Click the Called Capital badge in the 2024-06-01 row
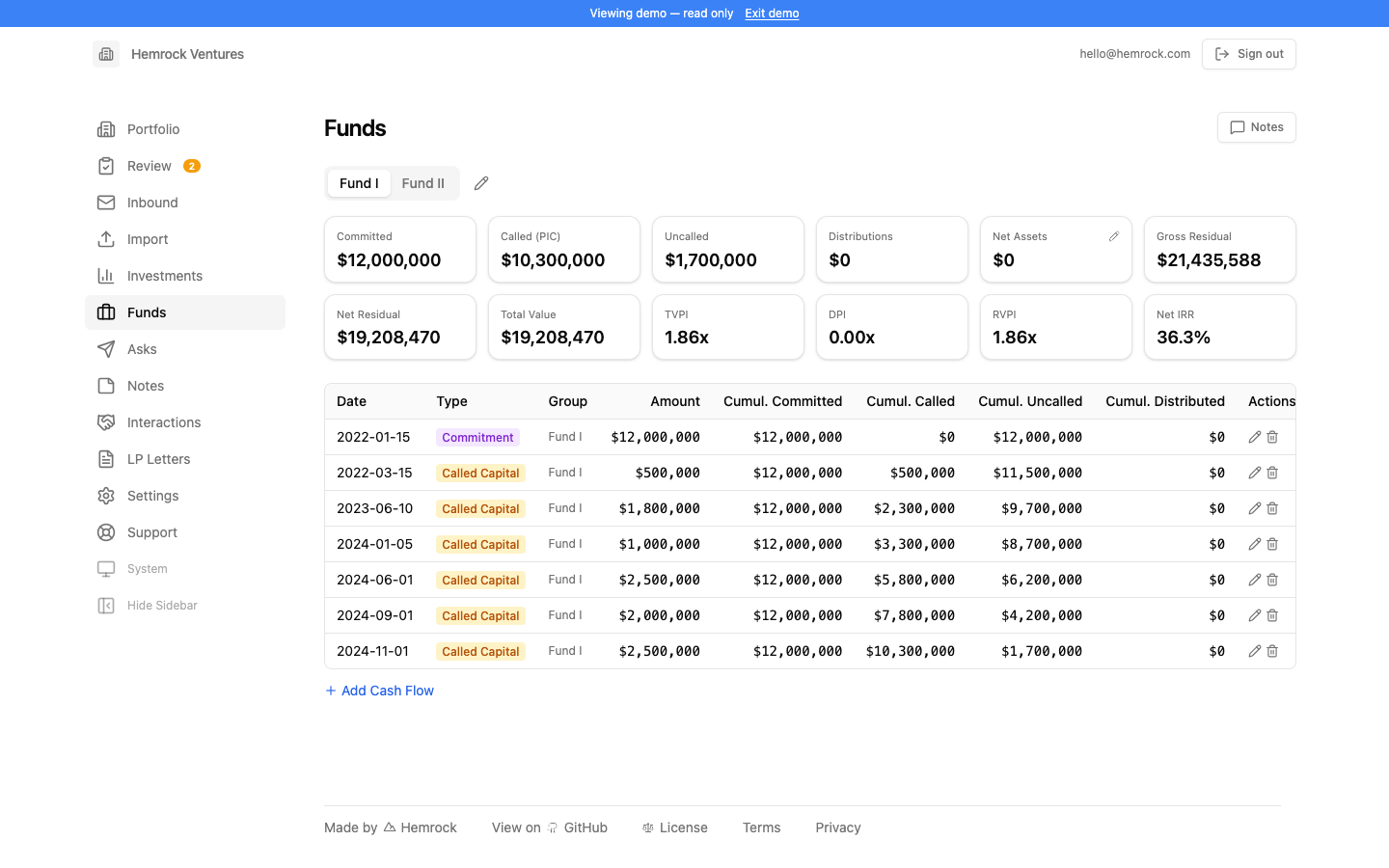The height and width of the screenshot is (868, 1389). tap(480, 580)
